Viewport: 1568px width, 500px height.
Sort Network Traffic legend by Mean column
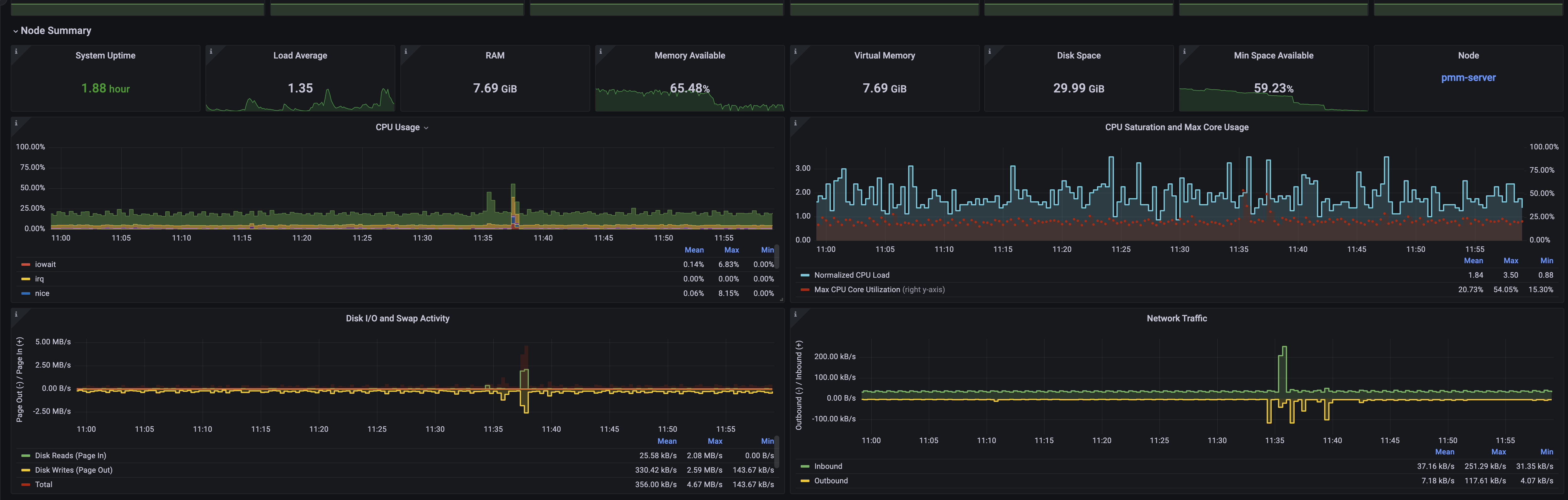tap(1444, 452)
